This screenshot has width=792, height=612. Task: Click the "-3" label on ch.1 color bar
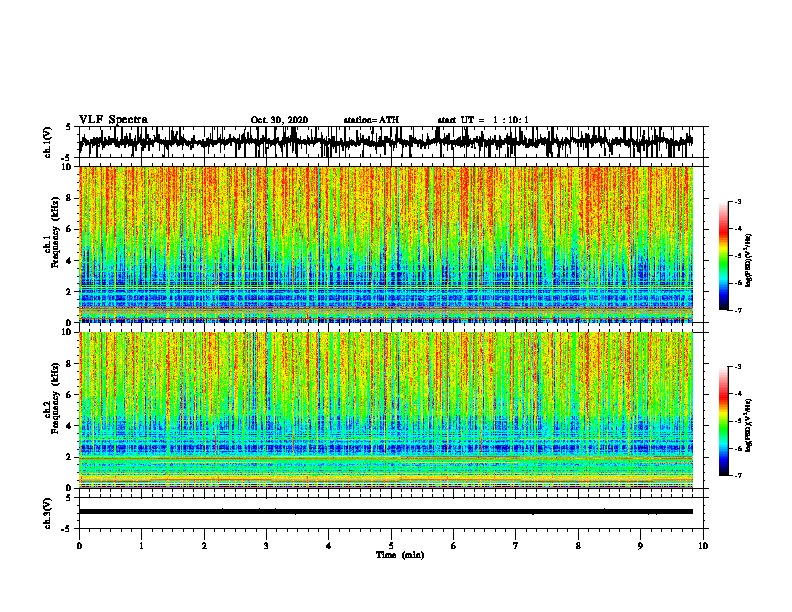point(737,201)
